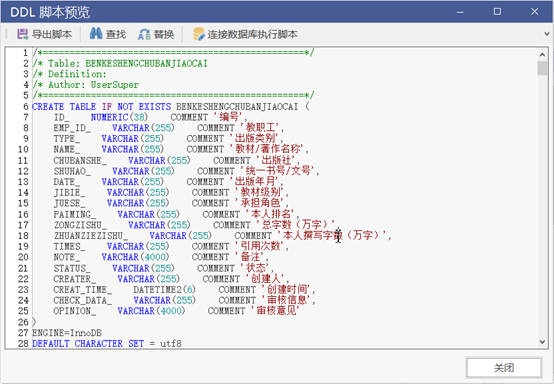Click on the DEFAULT CHARACTER SET line
This screenshot has height=384, width=554.
107,343
